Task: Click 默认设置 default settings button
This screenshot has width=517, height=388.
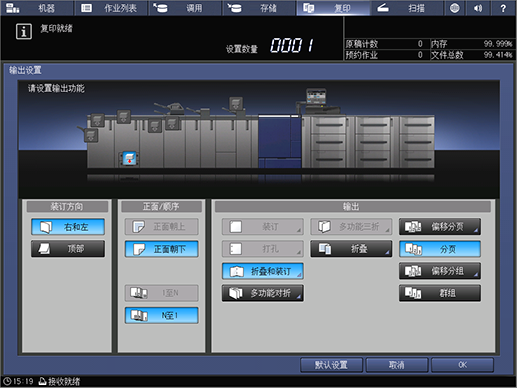Action: point(331,365)
